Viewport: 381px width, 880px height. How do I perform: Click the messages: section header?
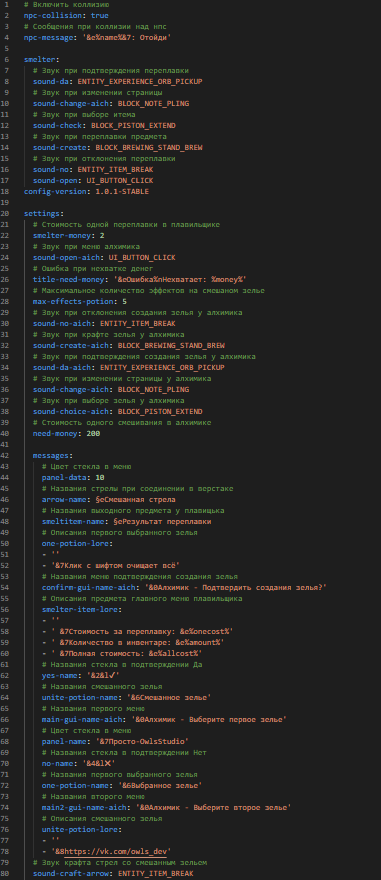[x=53, y=456]
